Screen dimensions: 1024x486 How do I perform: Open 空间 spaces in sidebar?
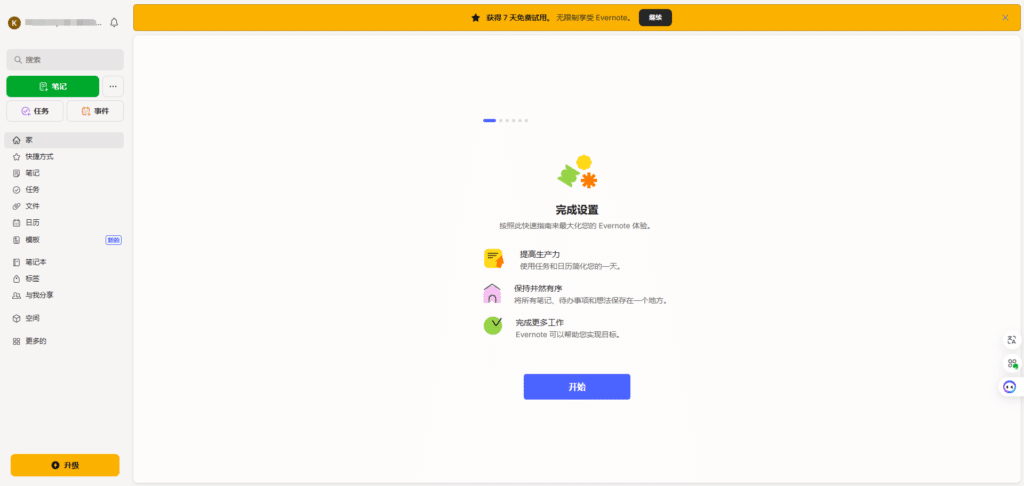(32, 318)
